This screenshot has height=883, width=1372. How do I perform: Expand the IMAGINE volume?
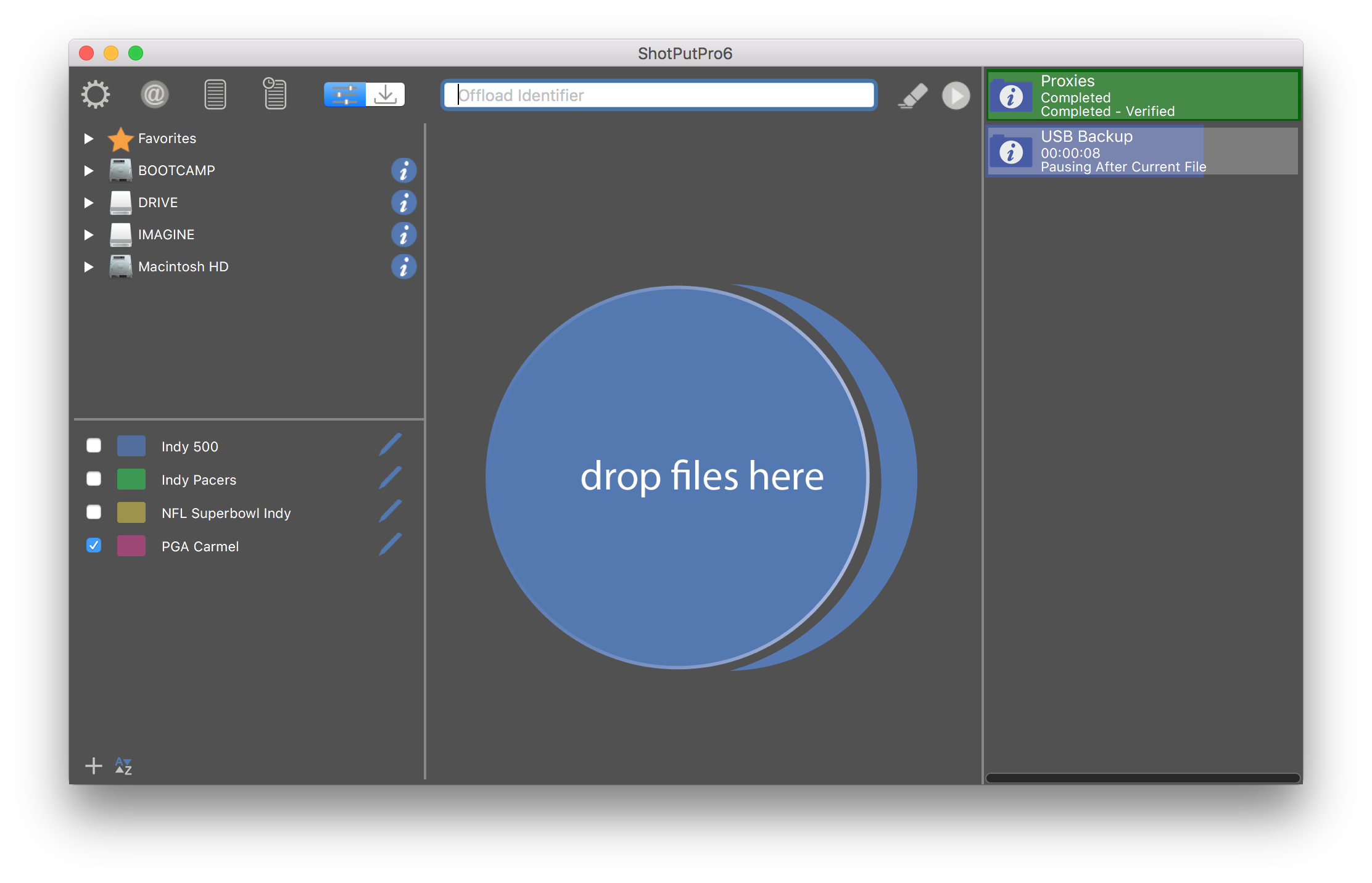89,235
